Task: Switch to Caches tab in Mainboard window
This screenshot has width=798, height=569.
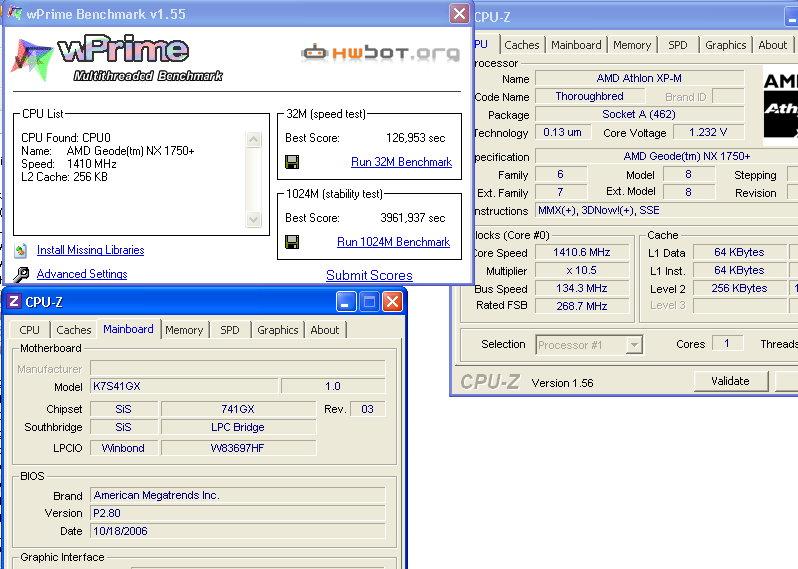Action: (x=74, y=330)
